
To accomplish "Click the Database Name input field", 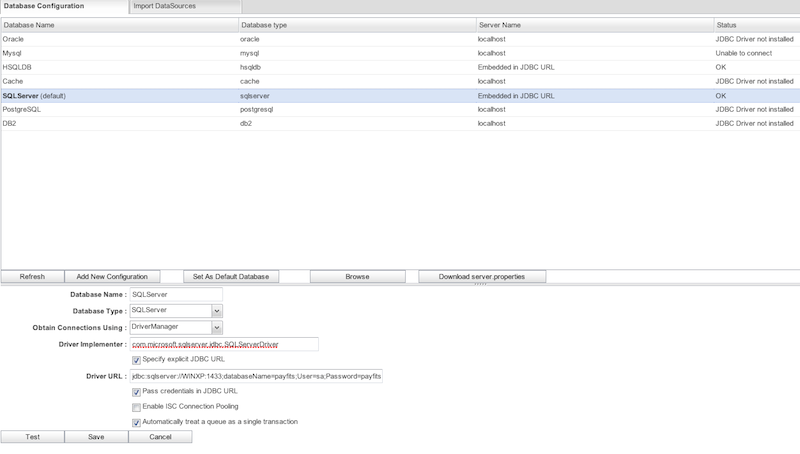I will pyautogui.click(x=175, y=295).
